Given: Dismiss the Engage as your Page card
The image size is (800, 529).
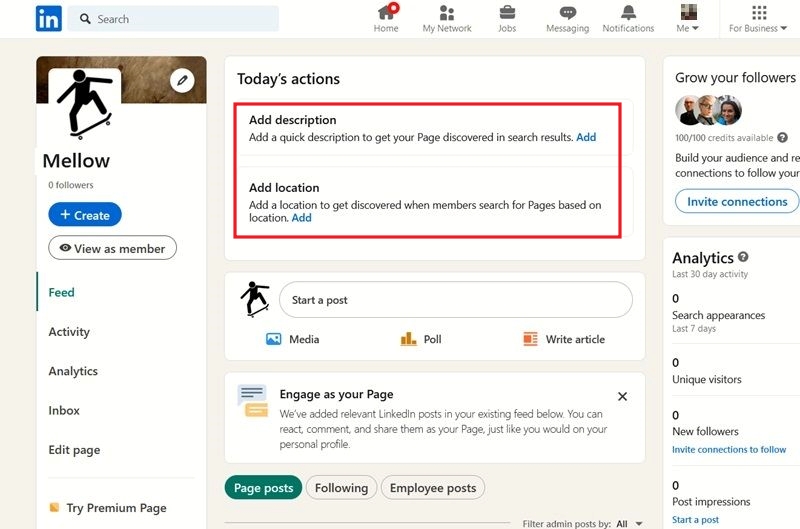Looking at the screenshot, I should pos(622,396).
